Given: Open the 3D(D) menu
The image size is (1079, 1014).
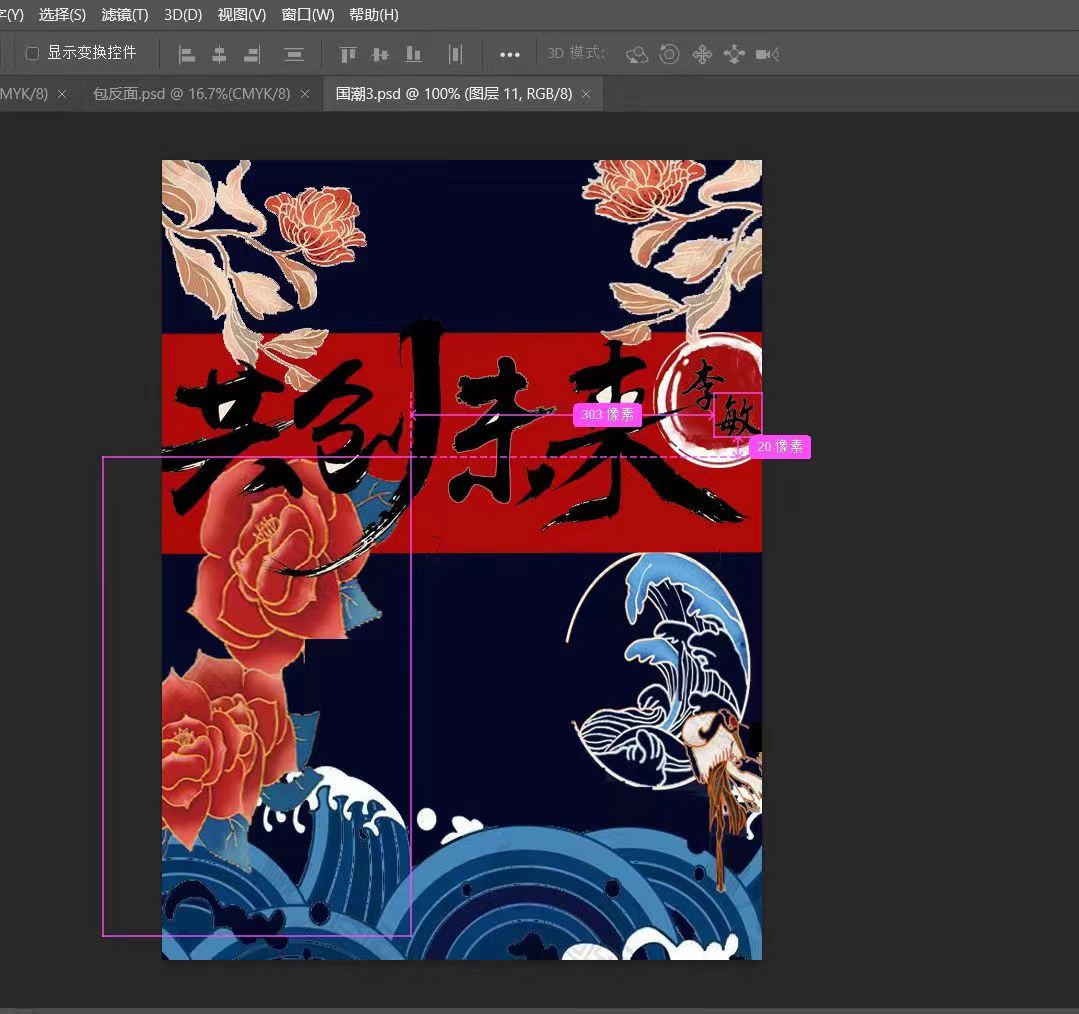Looking at the screenshot, I should click(183, 14).
